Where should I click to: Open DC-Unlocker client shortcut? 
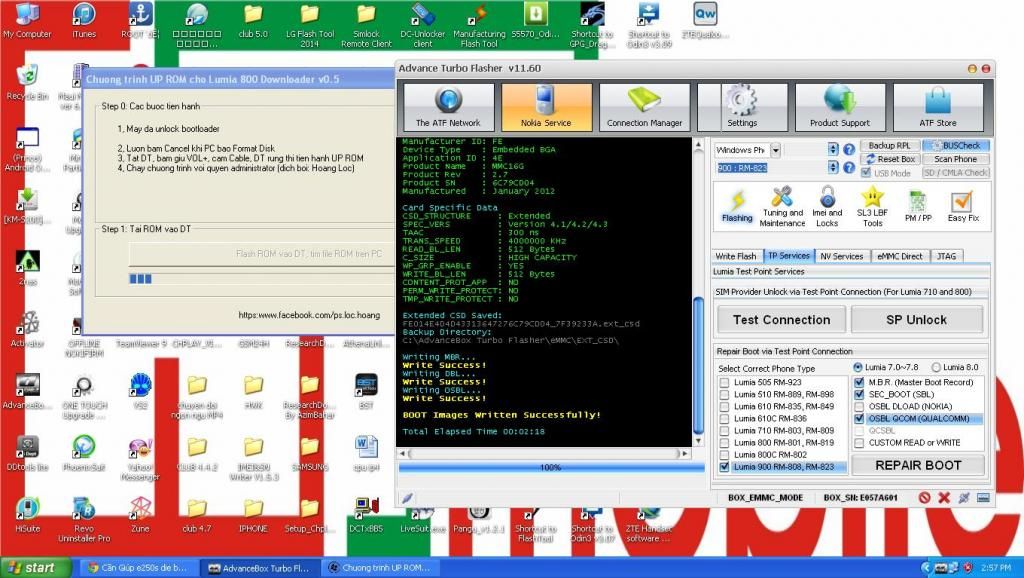423,25
